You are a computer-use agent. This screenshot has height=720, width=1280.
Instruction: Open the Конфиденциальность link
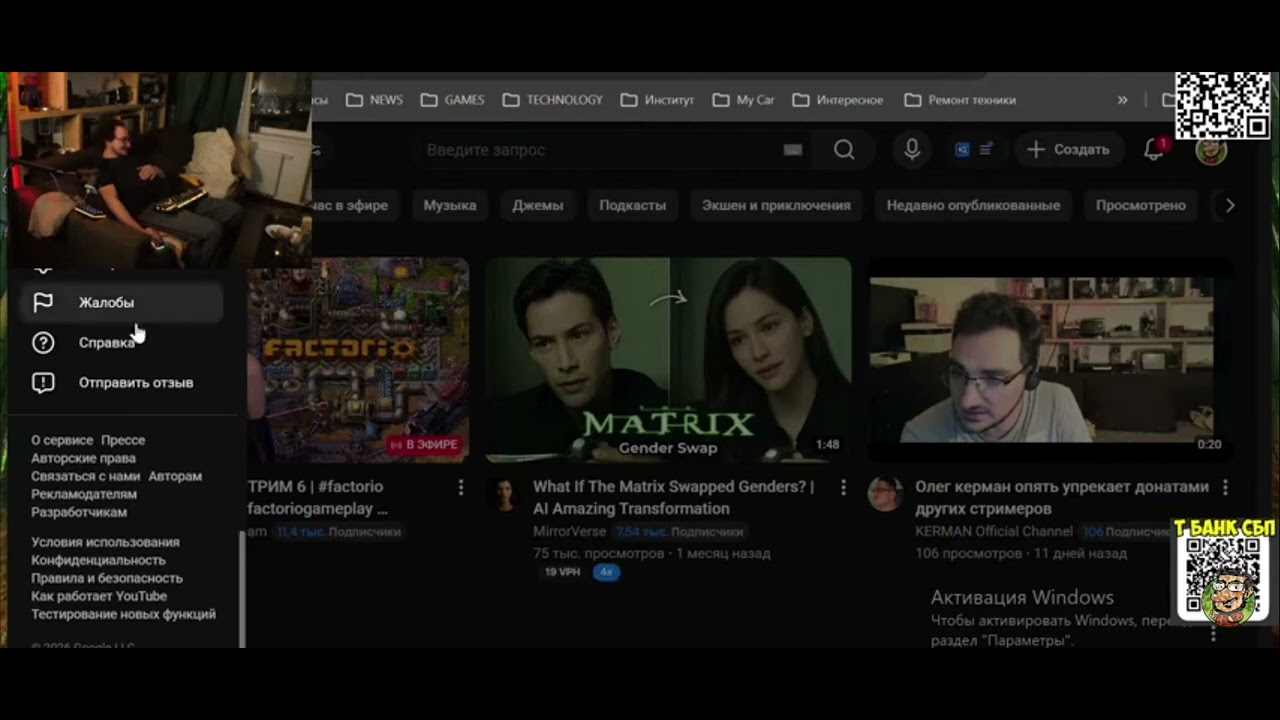point(98,560)
